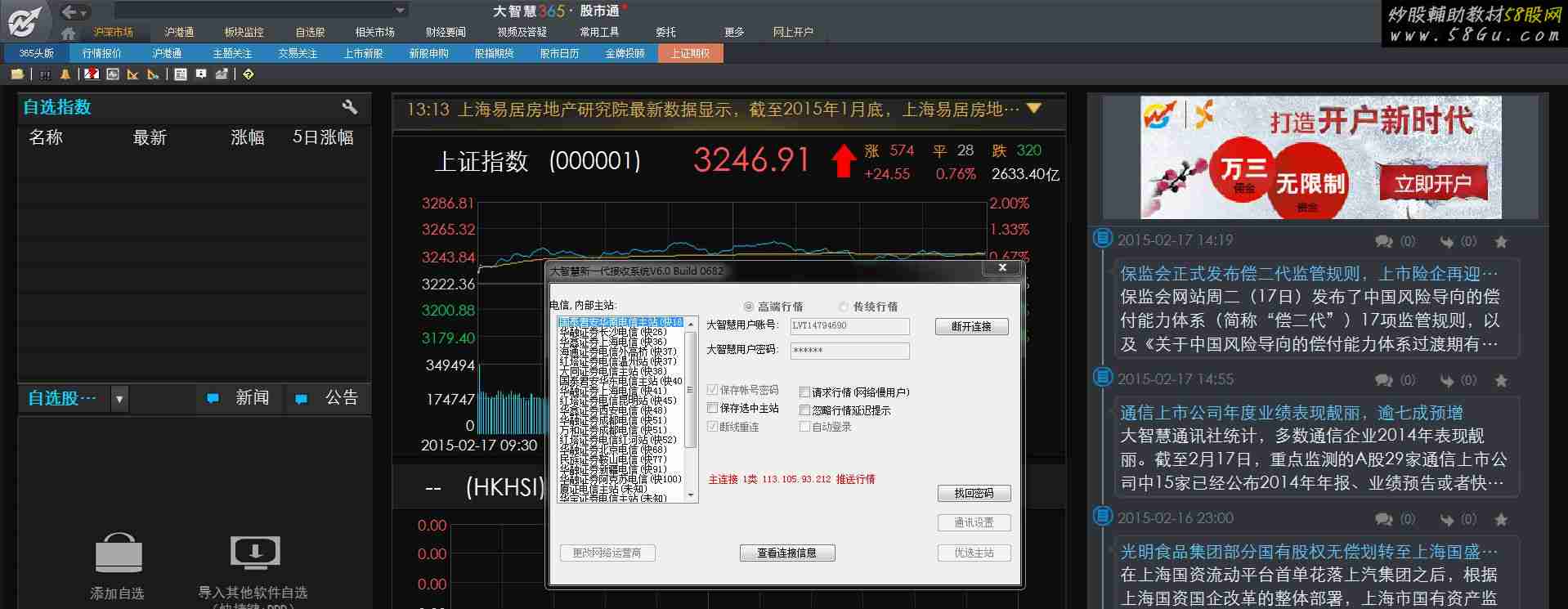Click the 导入其他软件自选 monitor icon
Viewport: 1568px width, 609px height.
click(255, 553)
